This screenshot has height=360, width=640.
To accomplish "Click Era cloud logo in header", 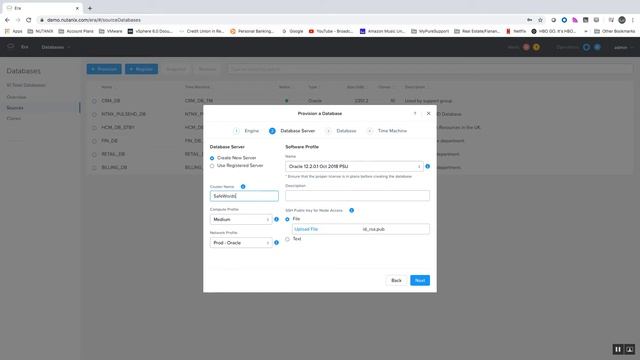I will pyautogui.click(x=11, y=47).
